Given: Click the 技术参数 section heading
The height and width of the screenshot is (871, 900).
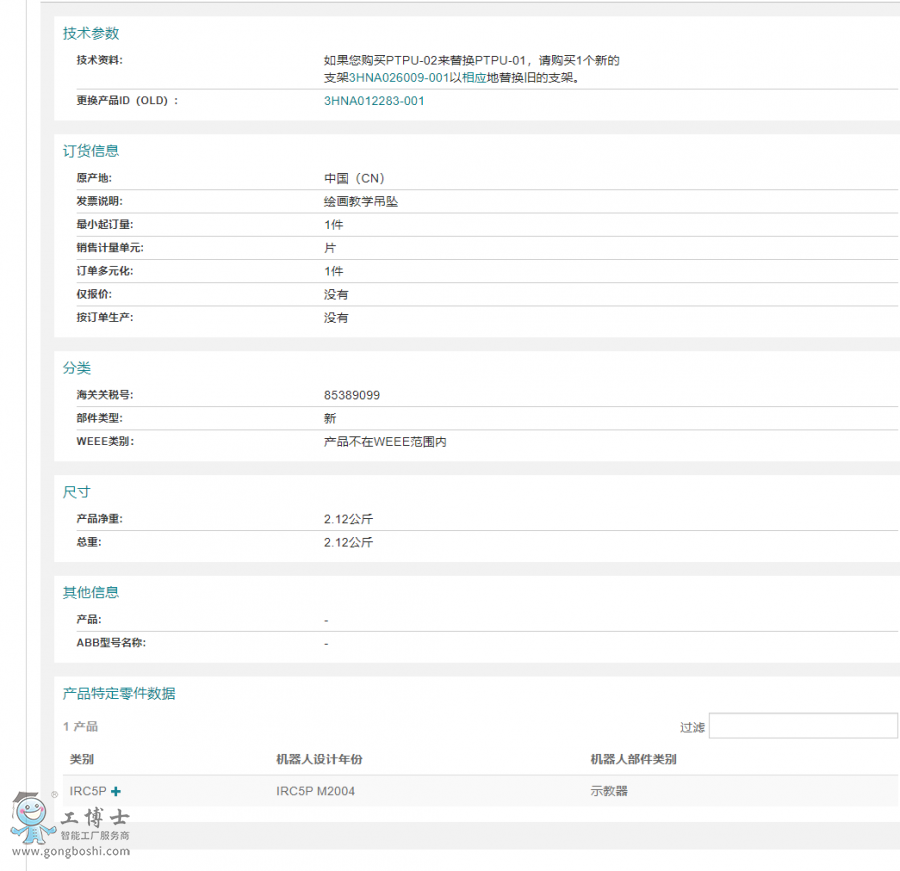Looking at the screenshot, I should click(90, 32).
